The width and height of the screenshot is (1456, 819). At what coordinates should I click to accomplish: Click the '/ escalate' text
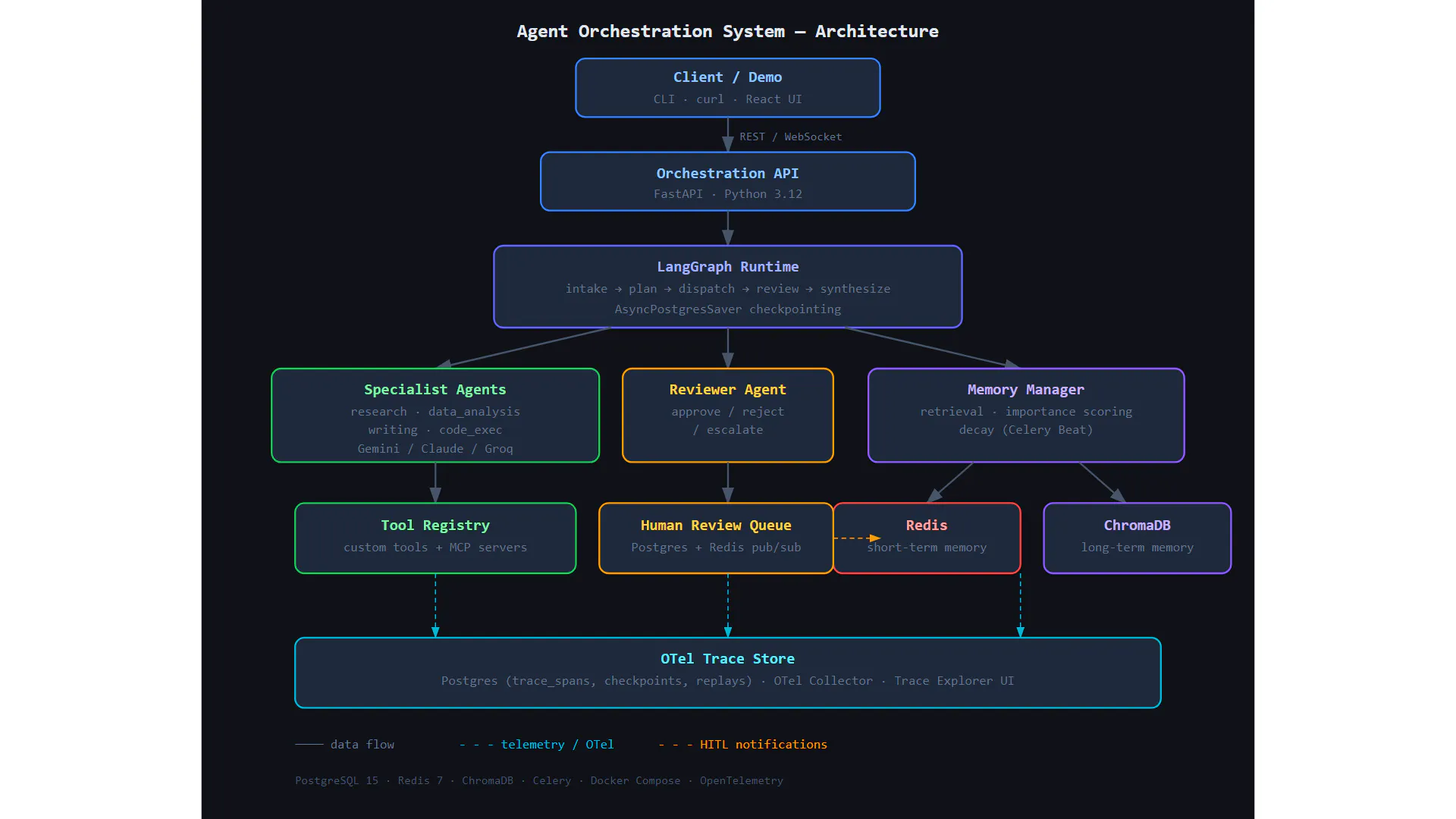pyautogui.click(x=727, y=430)
